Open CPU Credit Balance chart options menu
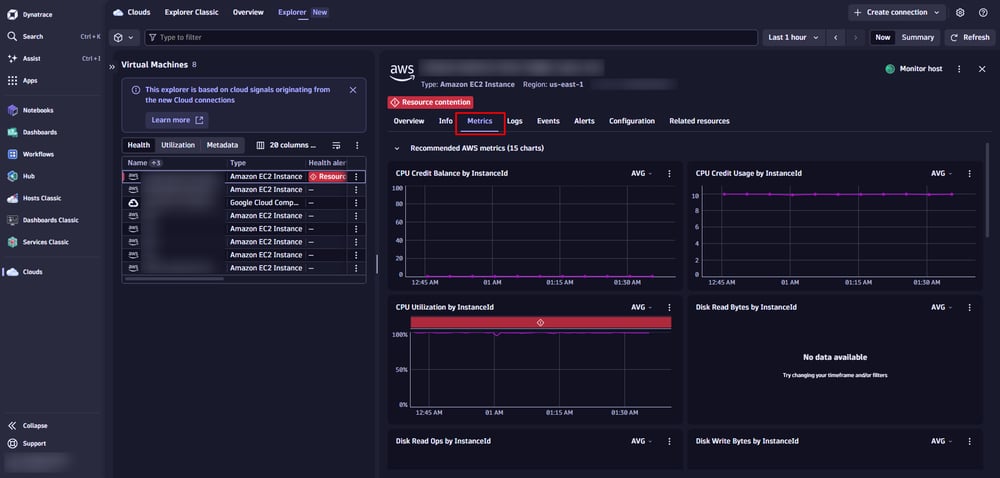 [669, 173]
